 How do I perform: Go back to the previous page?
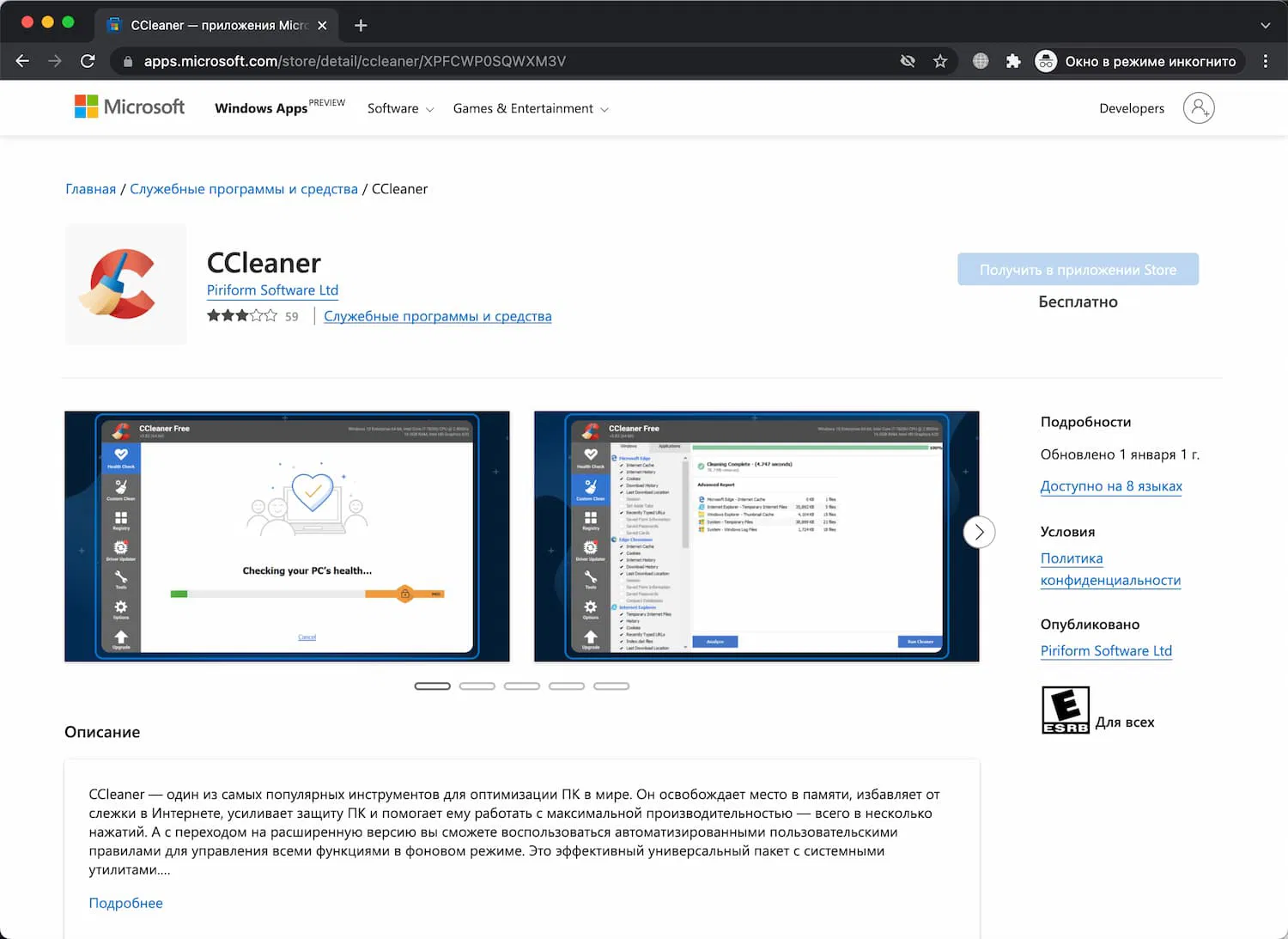(23, 61)
